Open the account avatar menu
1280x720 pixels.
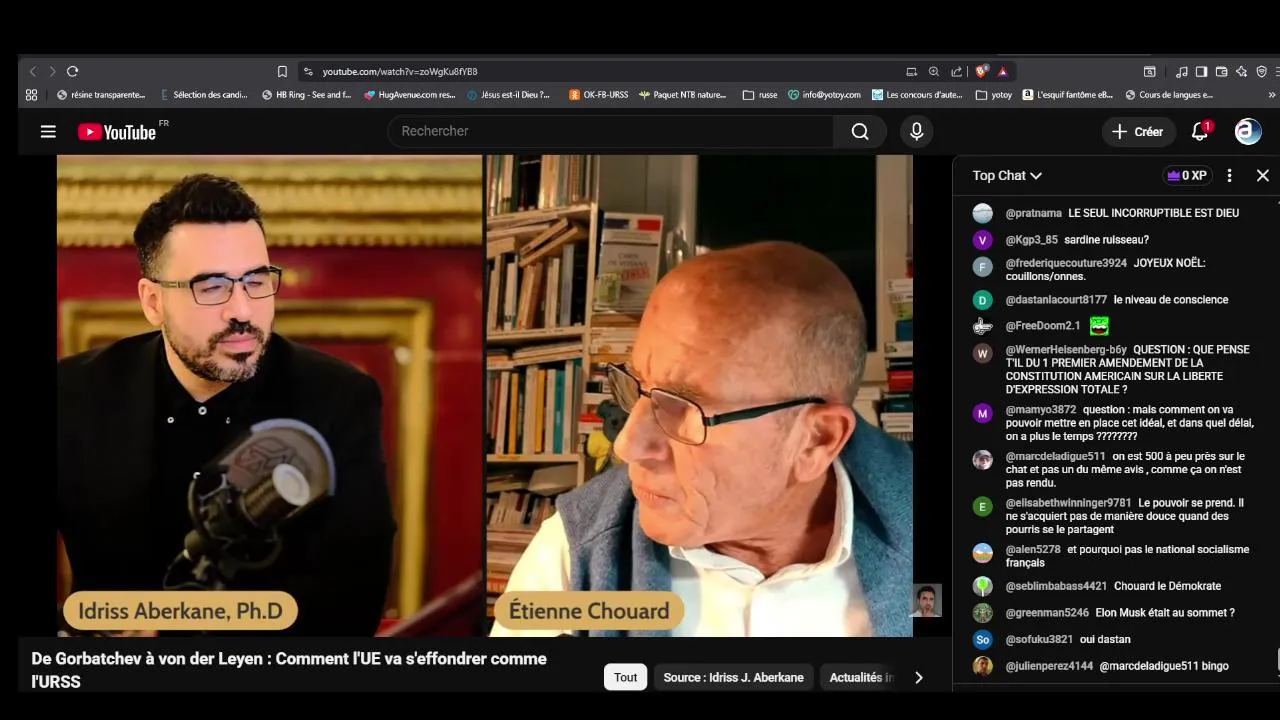1248,131
